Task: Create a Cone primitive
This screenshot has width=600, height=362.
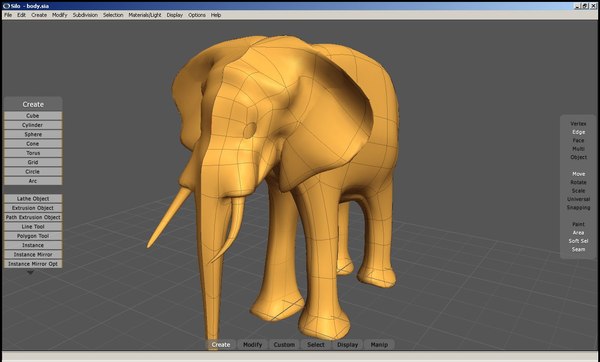Action: (33, 143)
